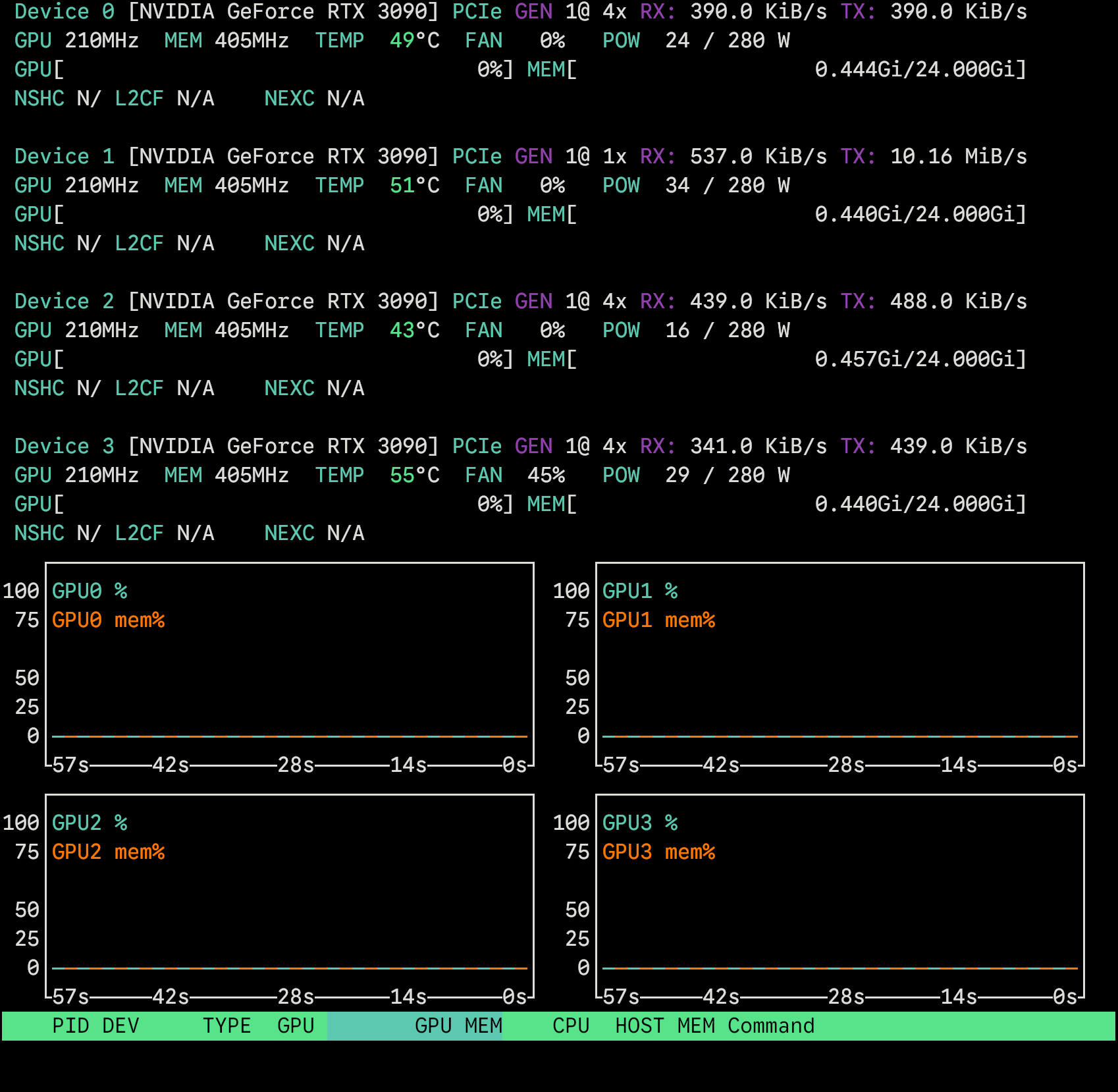This screenshot has height=1092, width=1118.
Task: Click the GPU3 utilization plot line
Action: point(840,968)
